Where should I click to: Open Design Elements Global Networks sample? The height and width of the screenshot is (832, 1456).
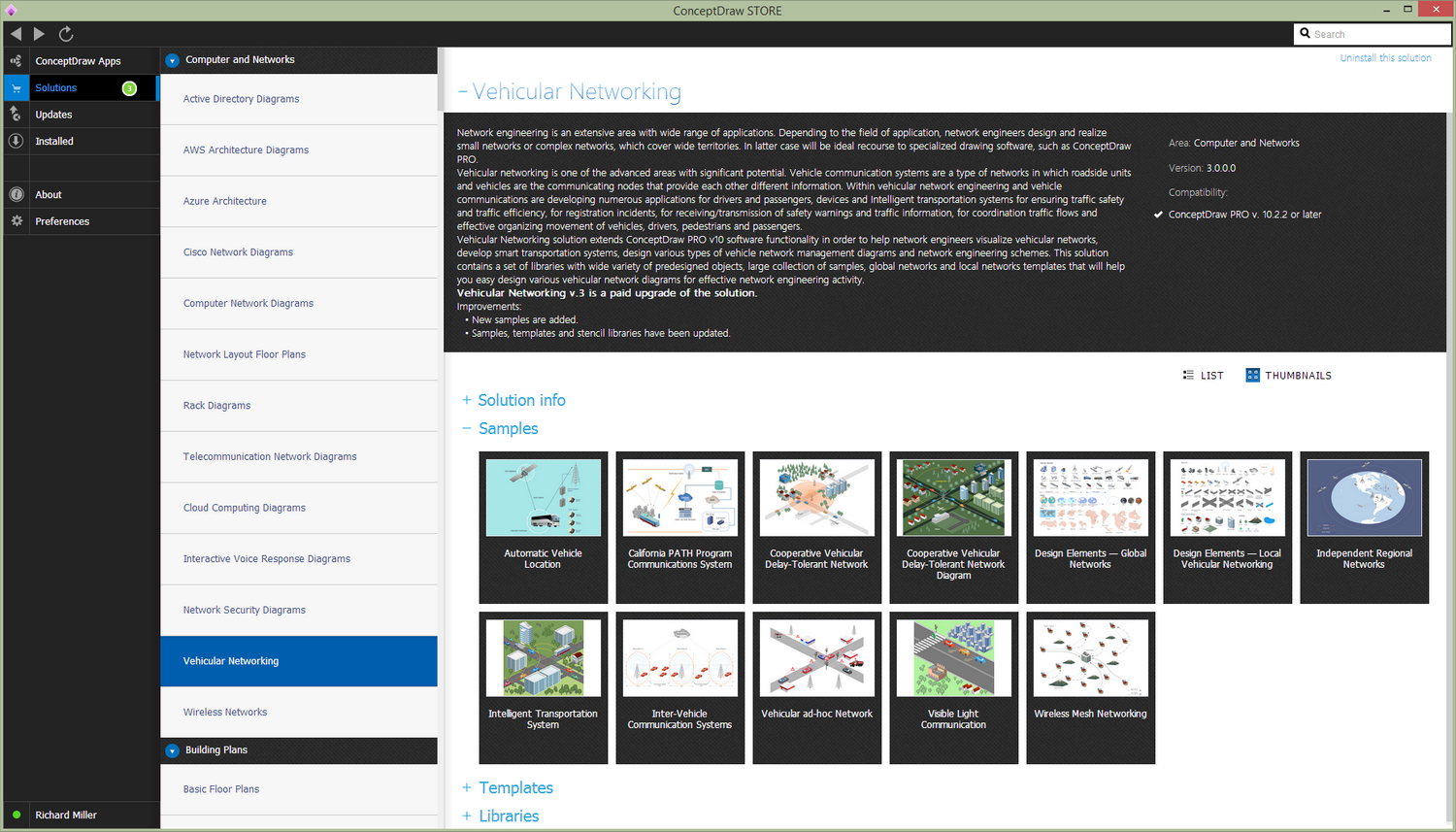pyautogui.click(x=1091, y=527)
